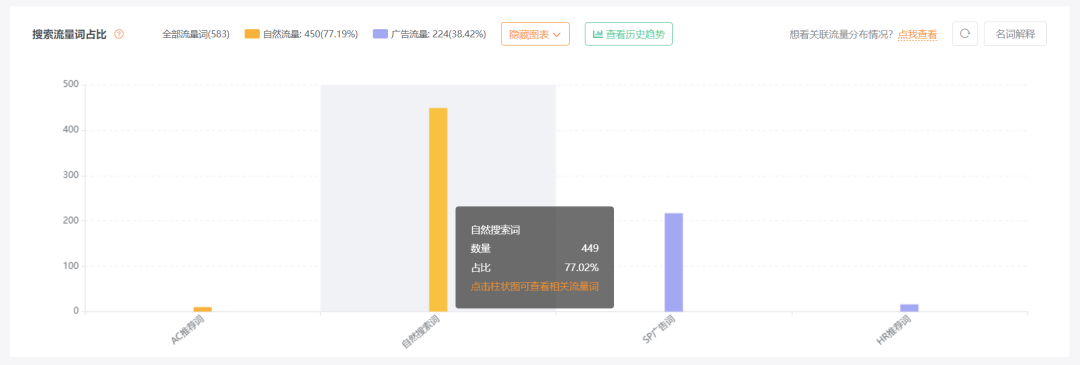
Task: Click the refresh icon button
Action: click(x=965, y=34)
